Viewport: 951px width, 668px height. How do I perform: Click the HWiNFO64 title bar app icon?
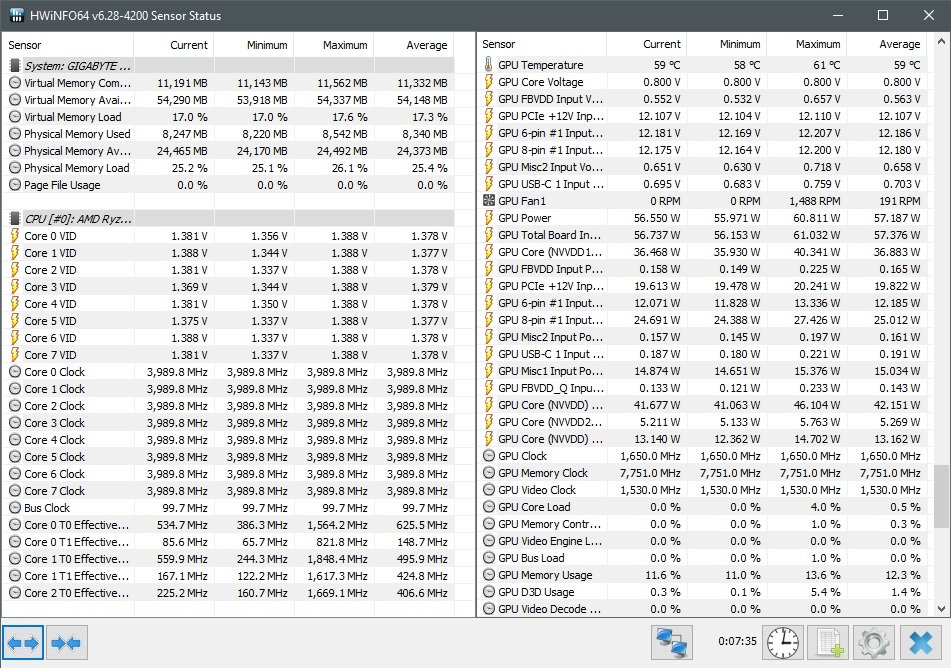tap(17, 15)
